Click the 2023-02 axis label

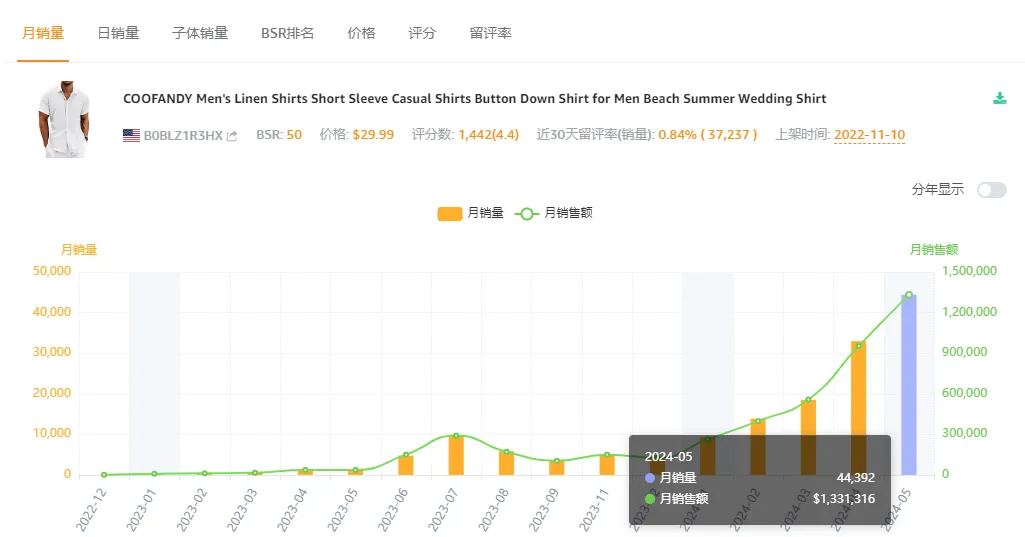point(192,510)
